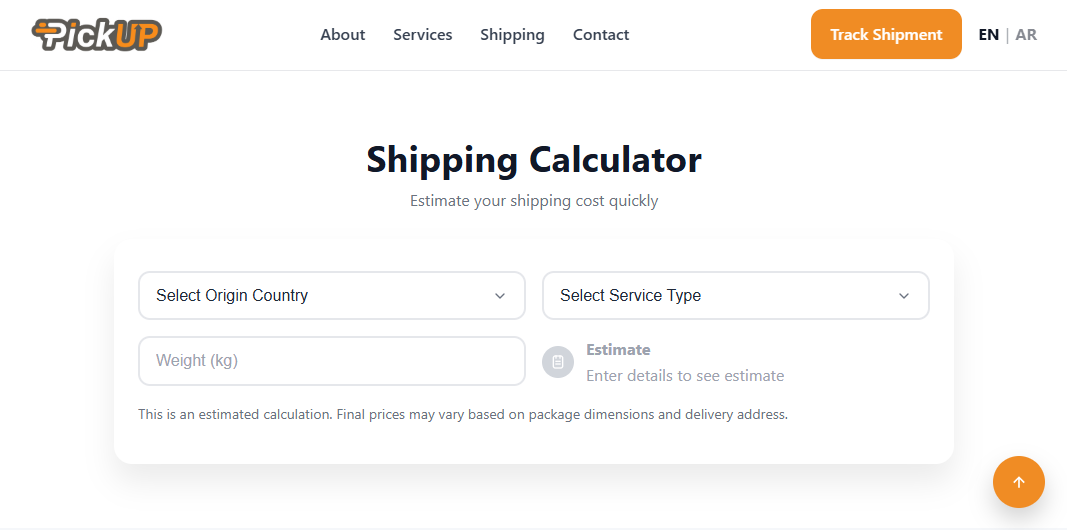
Task: Click the 'Estimate your shipping cost quickly' subtitle
Action: 534,201
